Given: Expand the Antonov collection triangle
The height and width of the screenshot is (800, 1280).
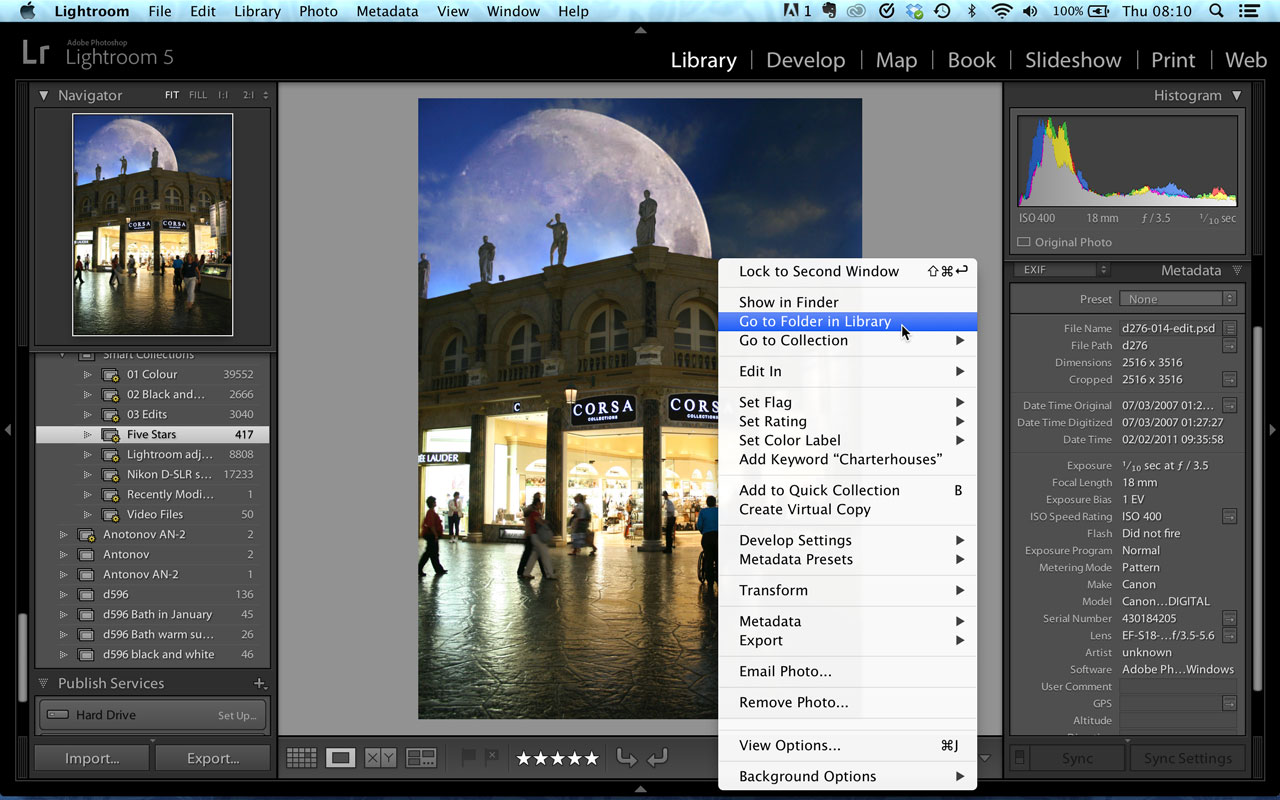Looking at the screenshot, I should [x=63, y=554].
